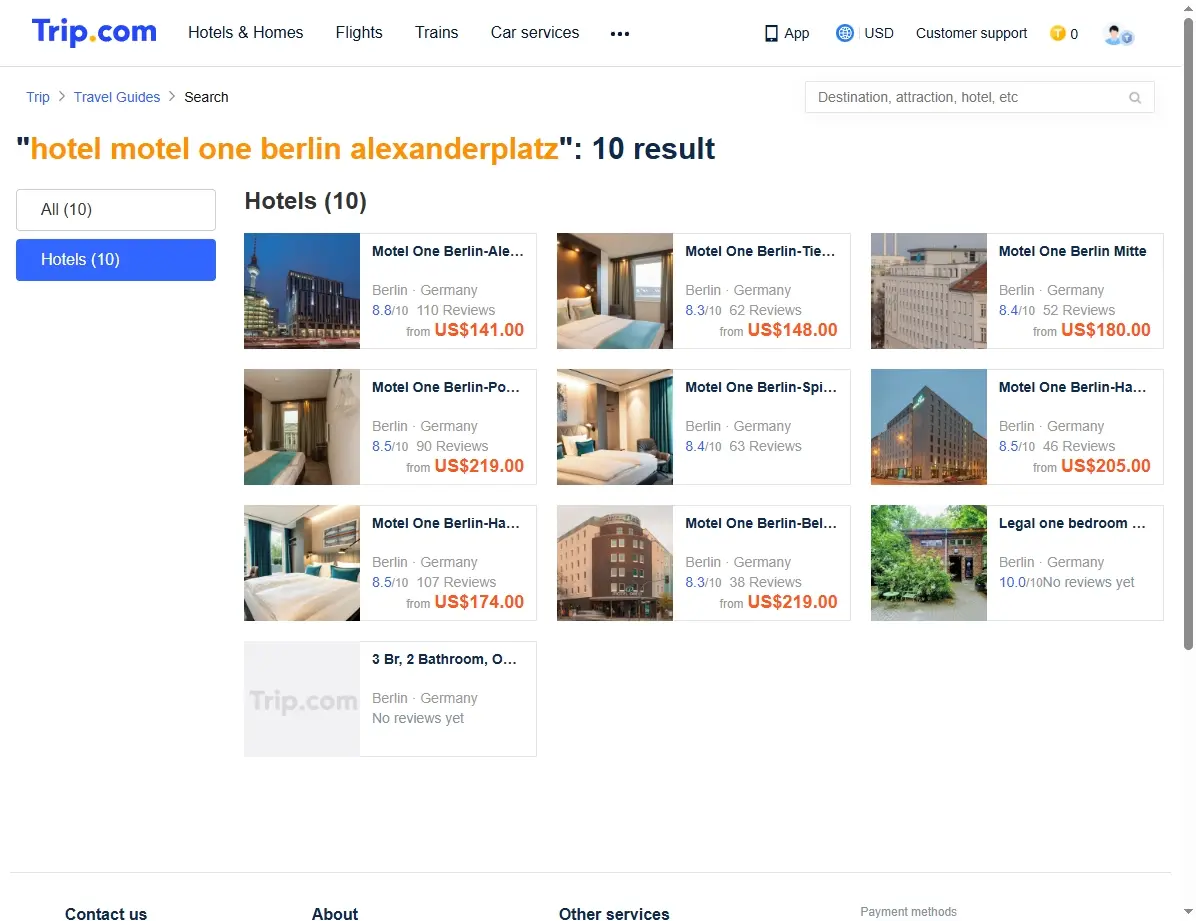Open the US$205.00 Motel One Berlin-Ha... photo
The height and width of the screenshot is (921, 1196).
click(x=928, y=427)
